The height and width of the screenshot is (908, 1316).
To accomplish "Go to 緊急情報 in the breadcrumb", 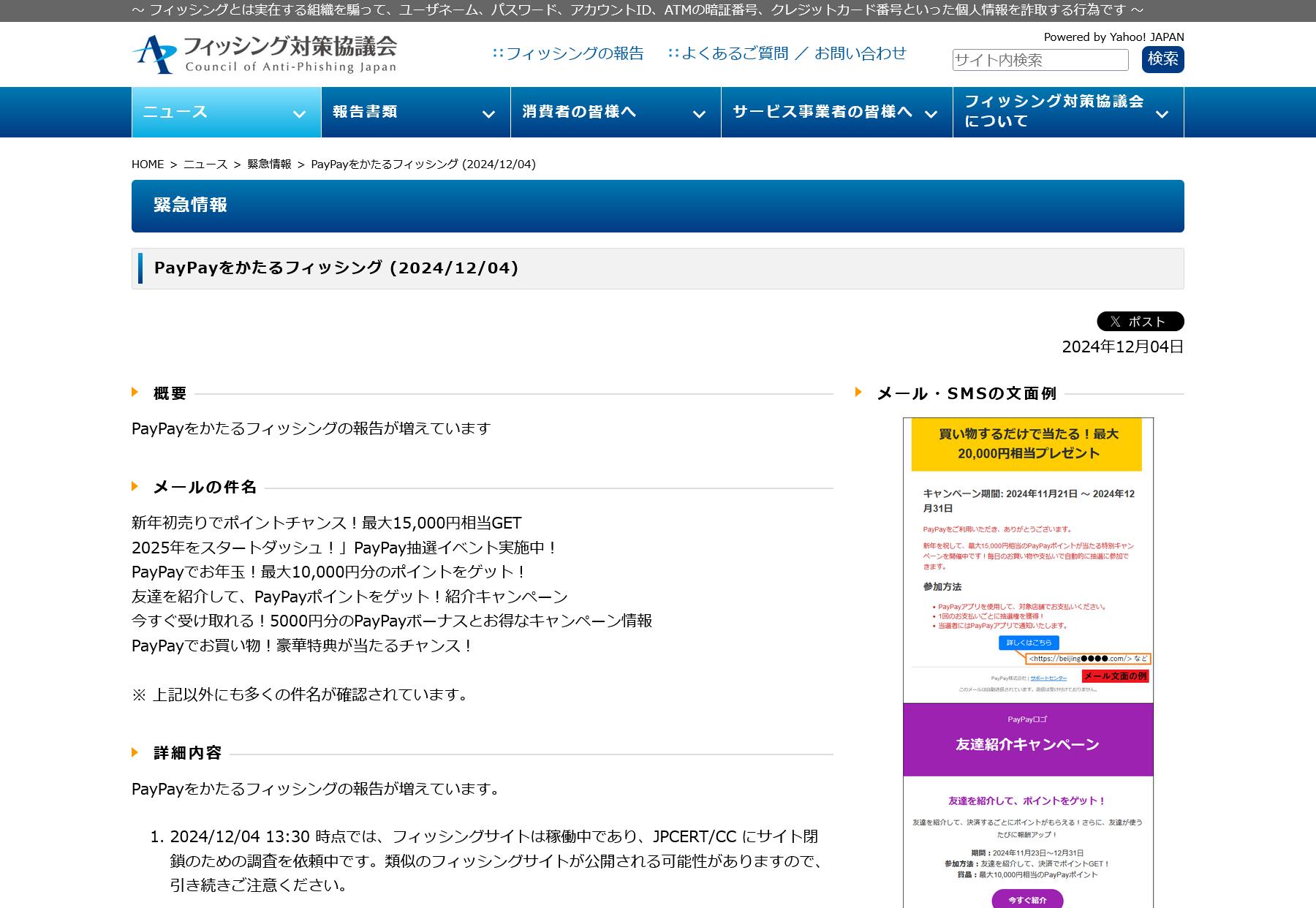I will (269, 164).
